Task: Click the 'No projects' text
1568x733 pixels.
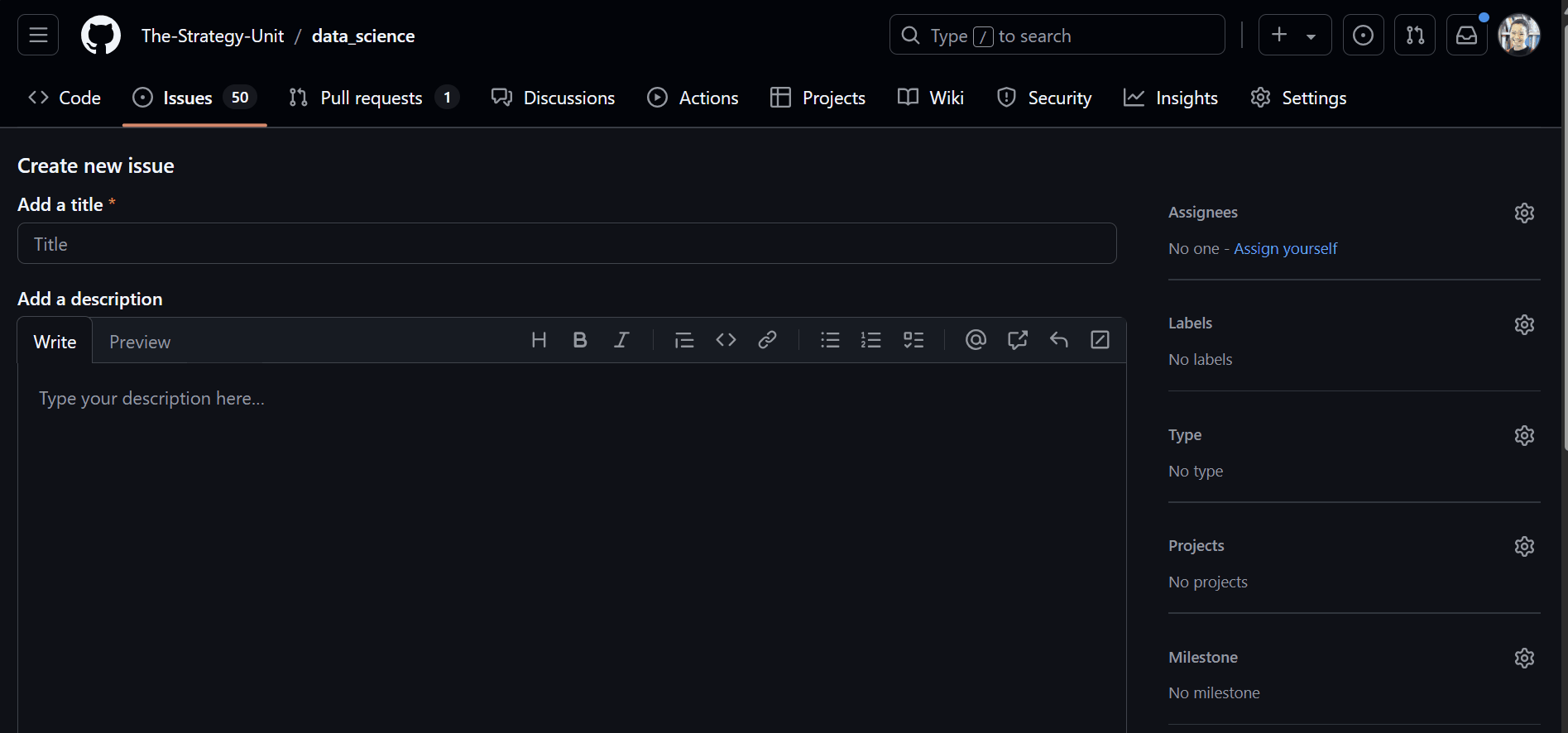Action: click(x=1208, y=582)
